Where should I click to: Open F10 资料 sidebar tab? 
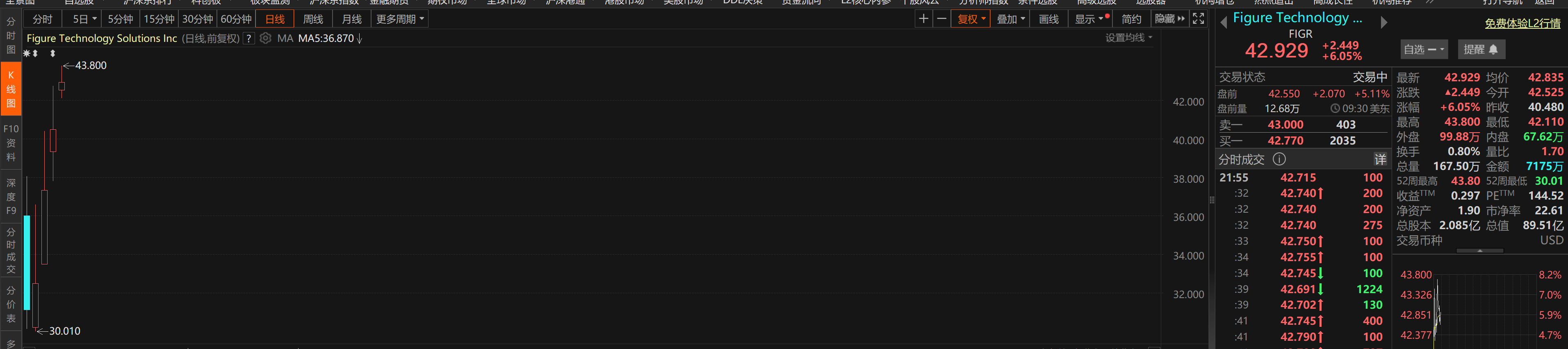tap(11, 142)
